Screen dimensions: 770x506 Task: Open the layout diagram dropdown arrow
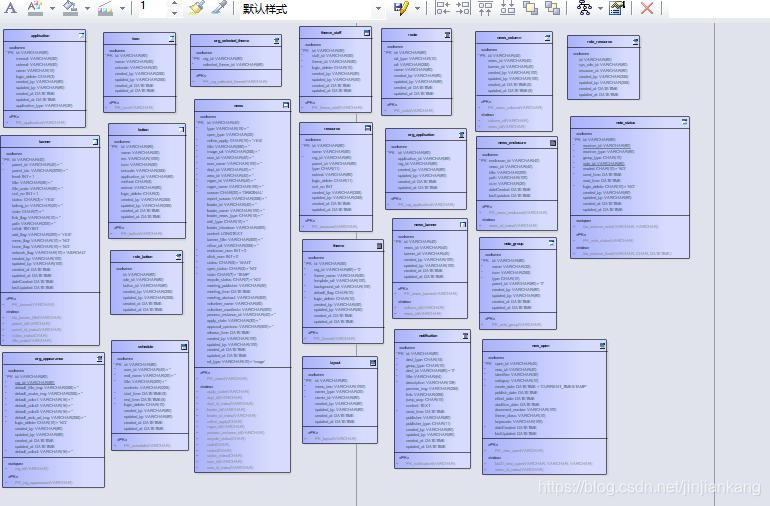click(x=600, y=8)
